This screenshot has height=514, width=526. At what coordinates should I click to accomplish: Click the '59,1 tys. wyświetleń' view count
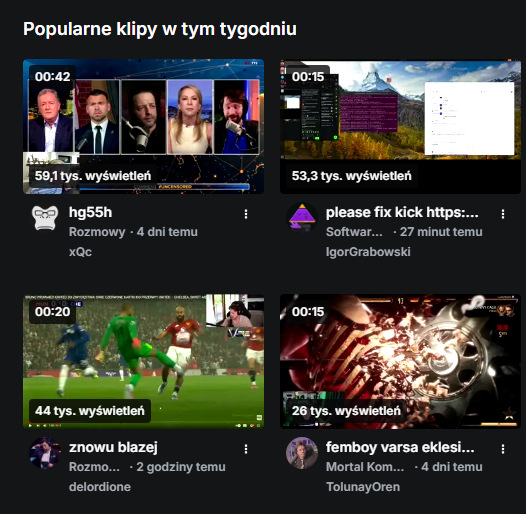point(93,176)
